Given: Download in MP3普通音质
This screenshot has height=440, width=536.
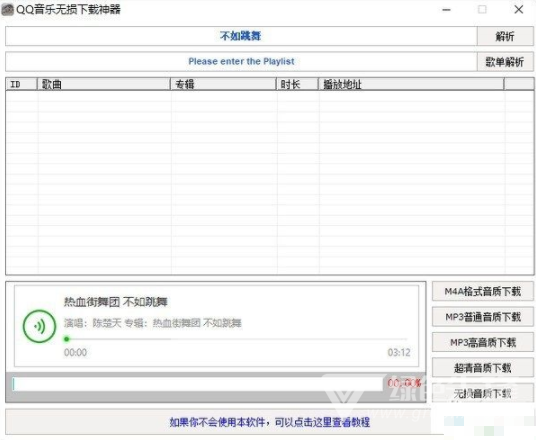Looking at the screenshot, I should pyautogui.click(x=483, y=317).
